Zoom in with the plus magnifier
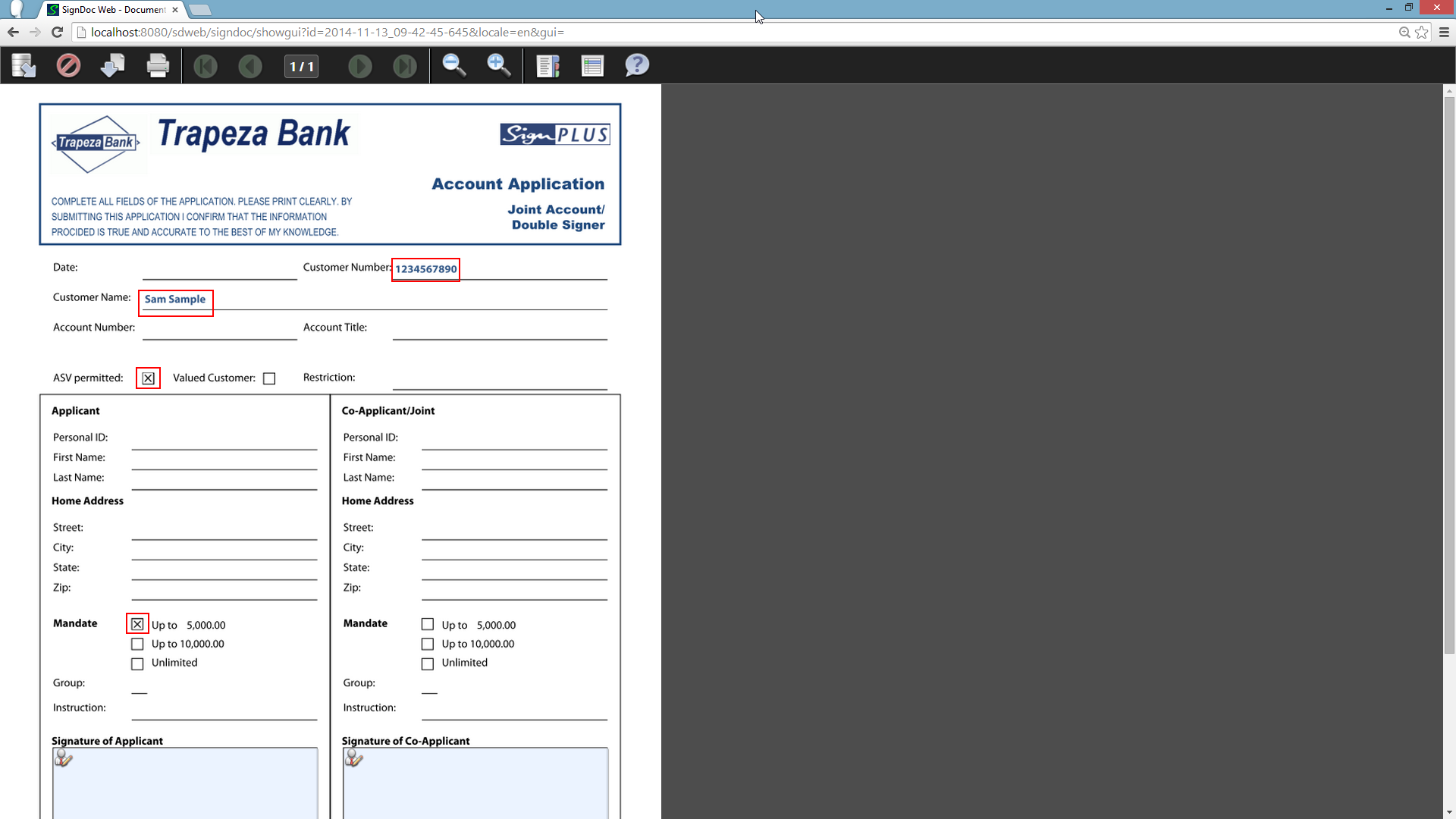The image size is (1456, 819). click(498, 66)
